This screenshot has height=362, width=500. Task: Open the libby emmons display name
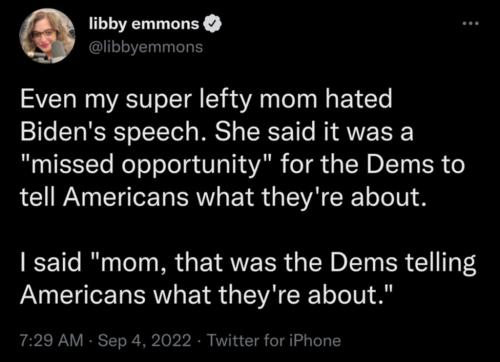[x=144, y=24]
